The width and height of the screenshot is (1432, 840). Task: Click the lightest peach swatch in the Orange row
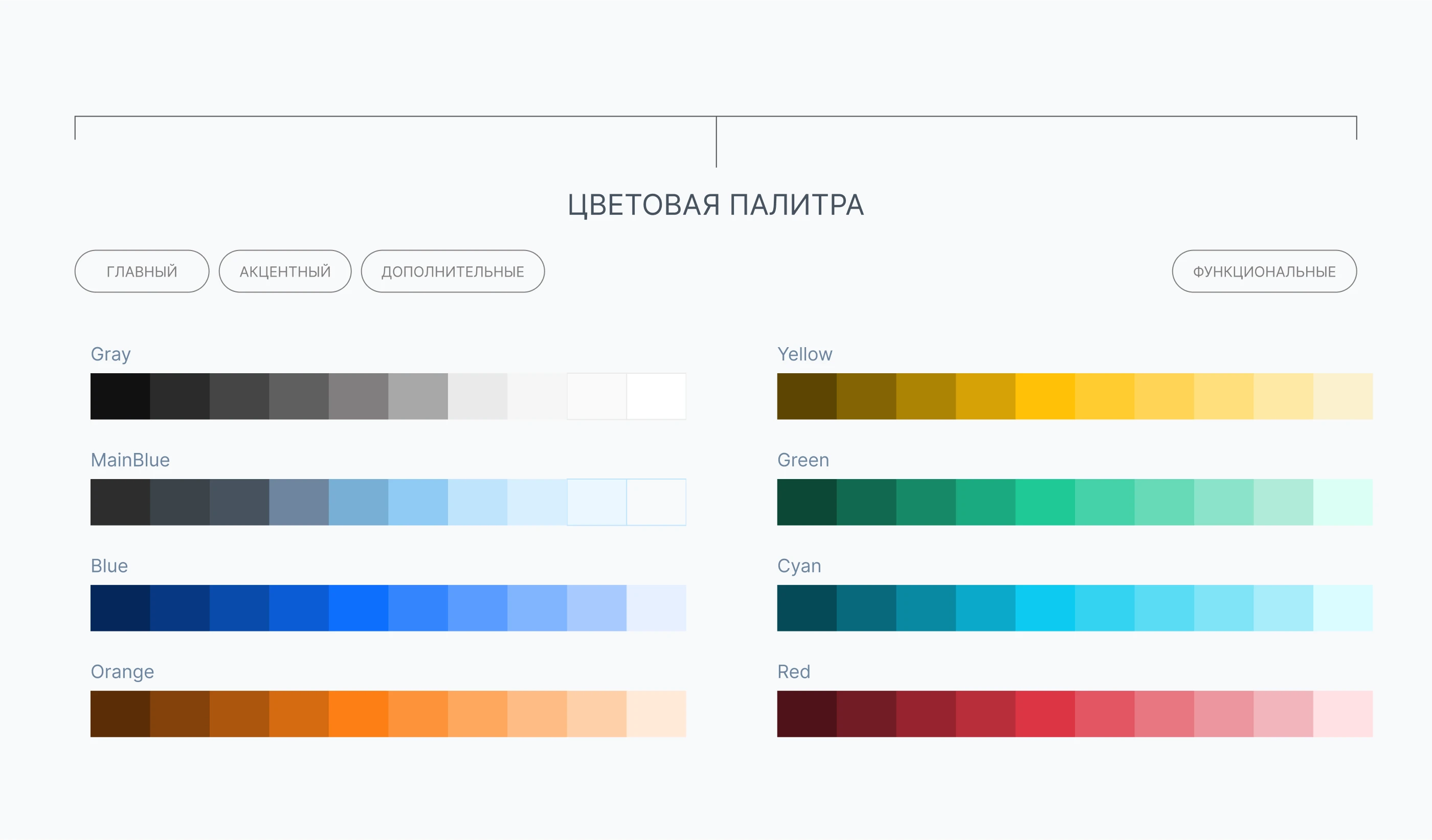tap(656, 714)
